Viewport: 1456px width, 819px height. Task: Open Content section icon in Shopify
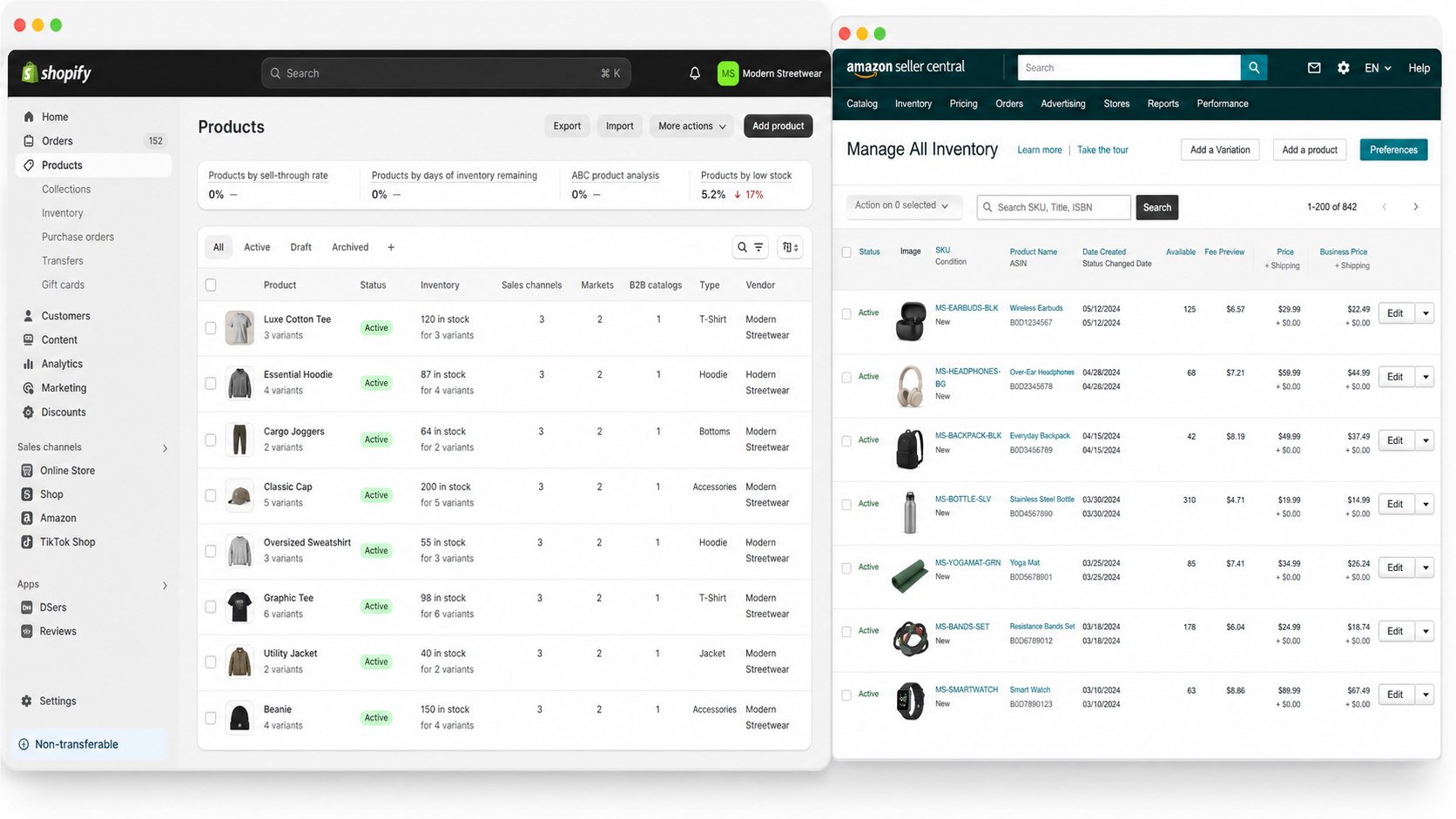29,340
